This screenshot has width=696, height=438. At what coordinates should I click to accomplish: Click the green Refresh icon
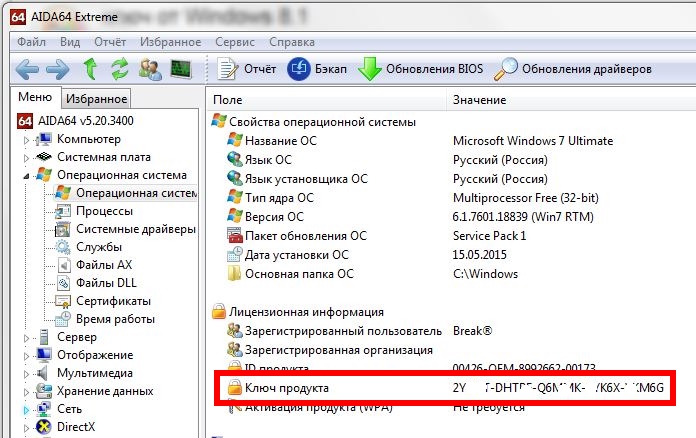click(120, 69)
